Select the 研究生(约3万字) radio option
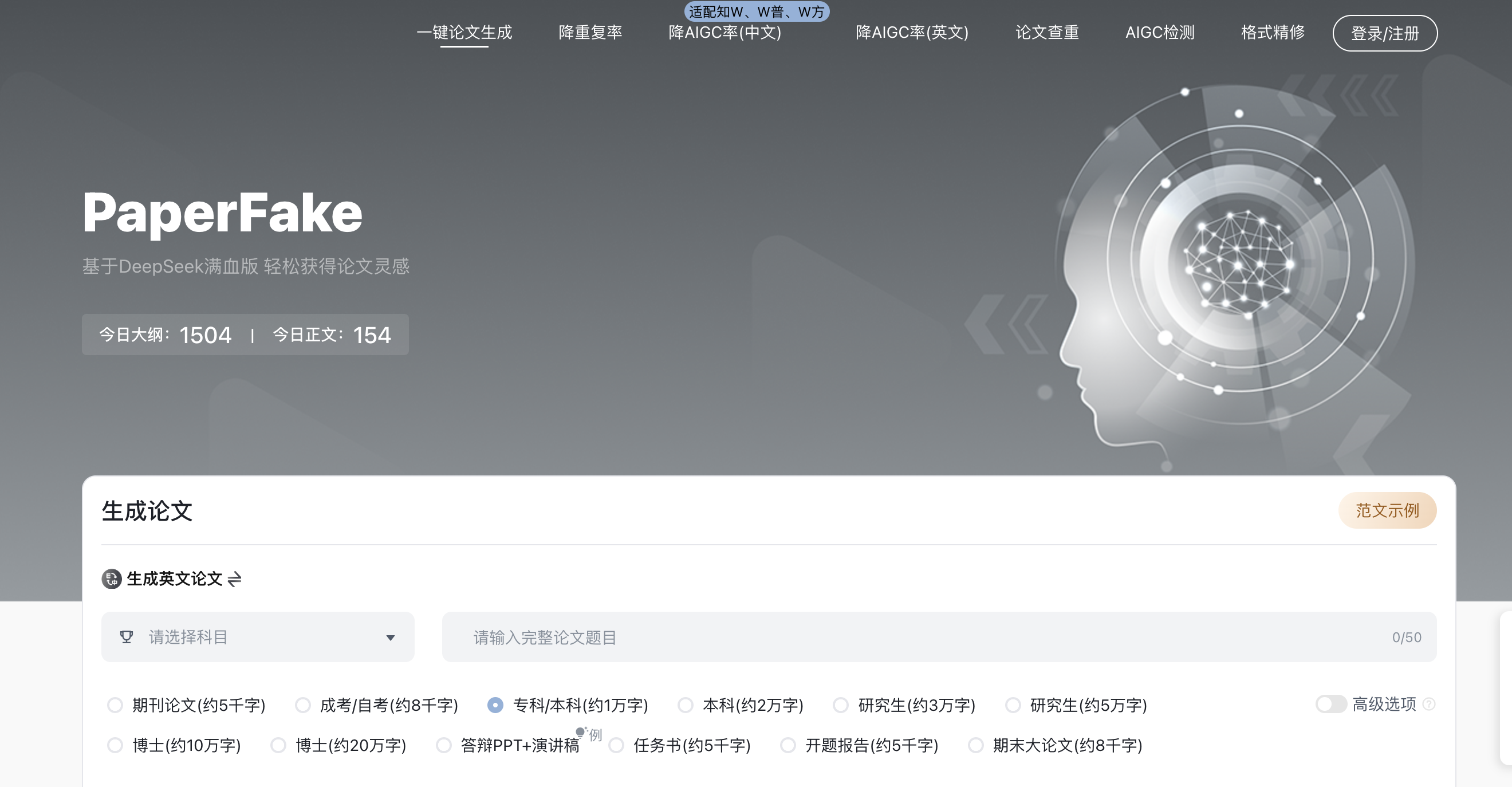 pos(841,705)
